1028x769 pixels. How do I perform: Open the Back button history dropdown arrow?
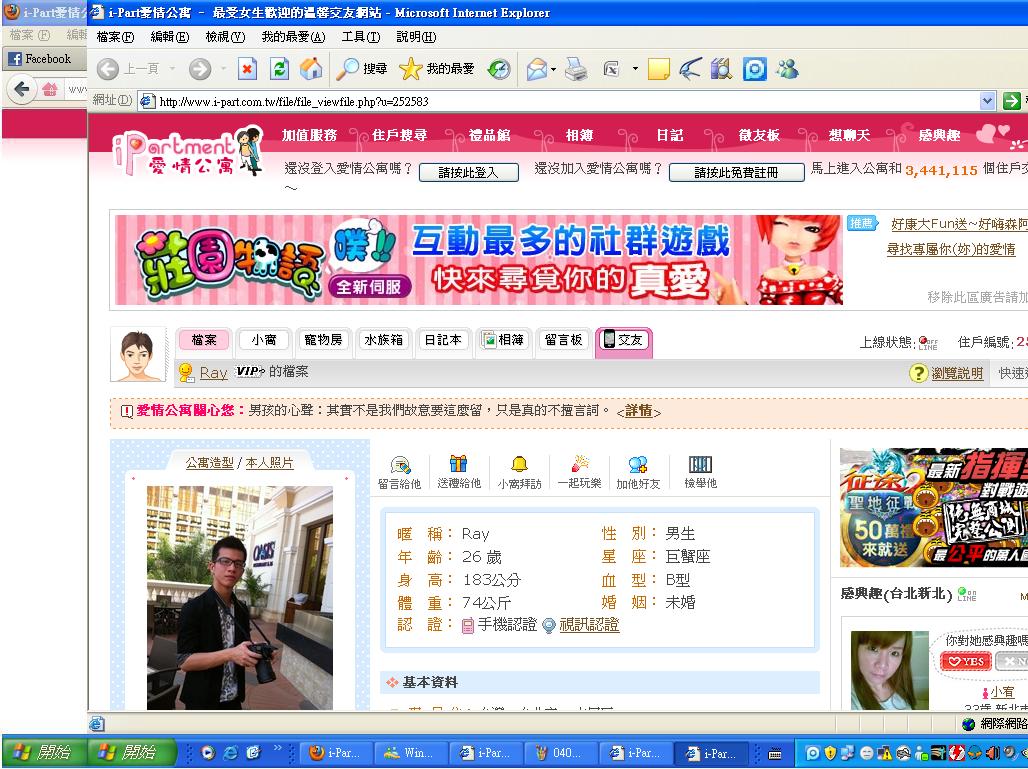click(172, 69)
